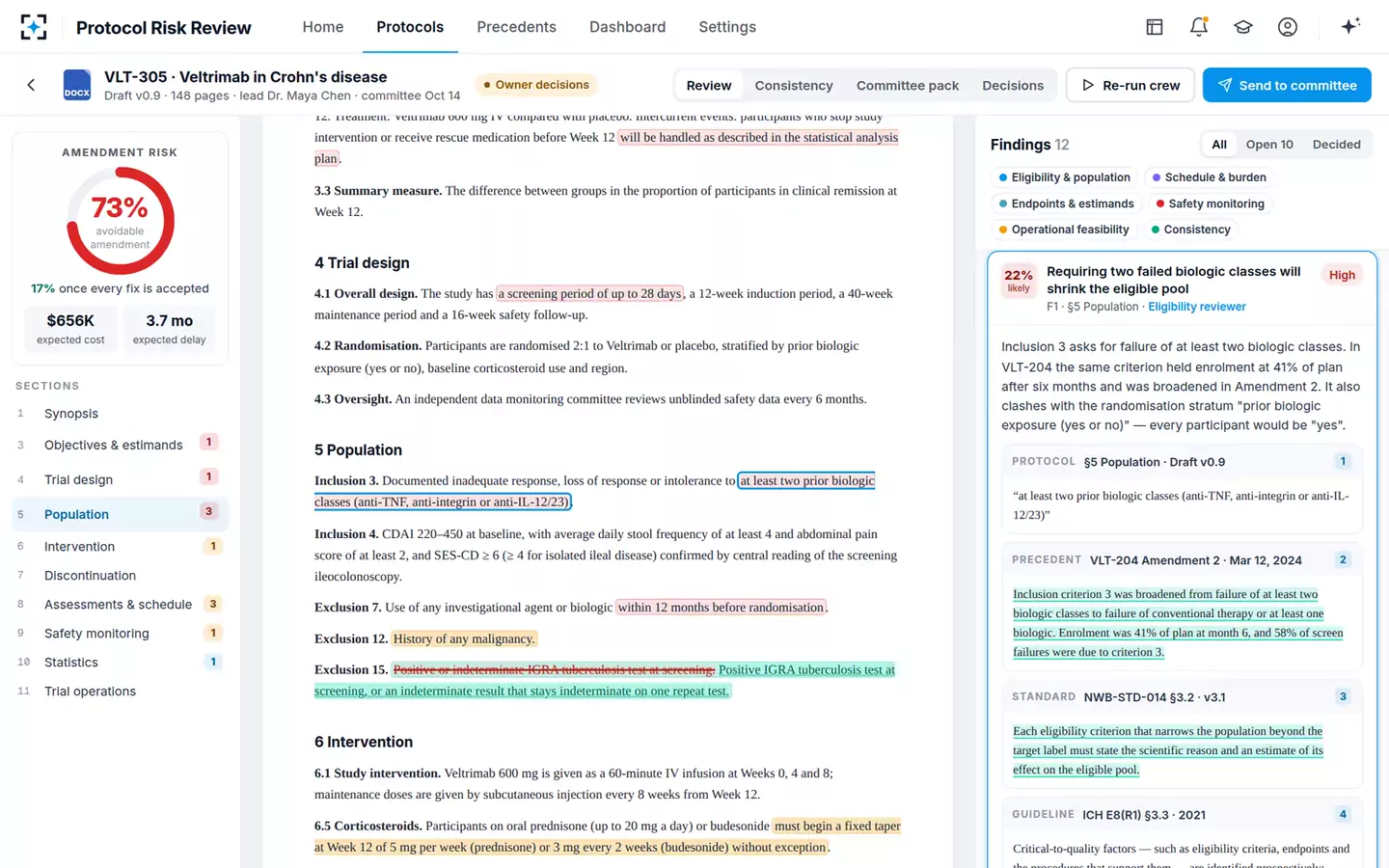Go to Assessments & schedule section
This screenshot has width=1389, height=868.
coord(120,605)
